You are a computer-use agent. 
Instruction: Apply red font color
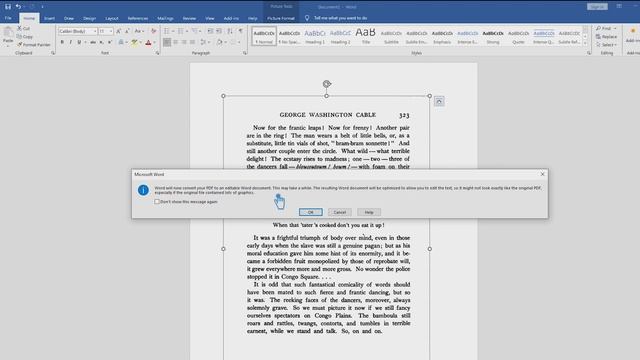[148, 42]
